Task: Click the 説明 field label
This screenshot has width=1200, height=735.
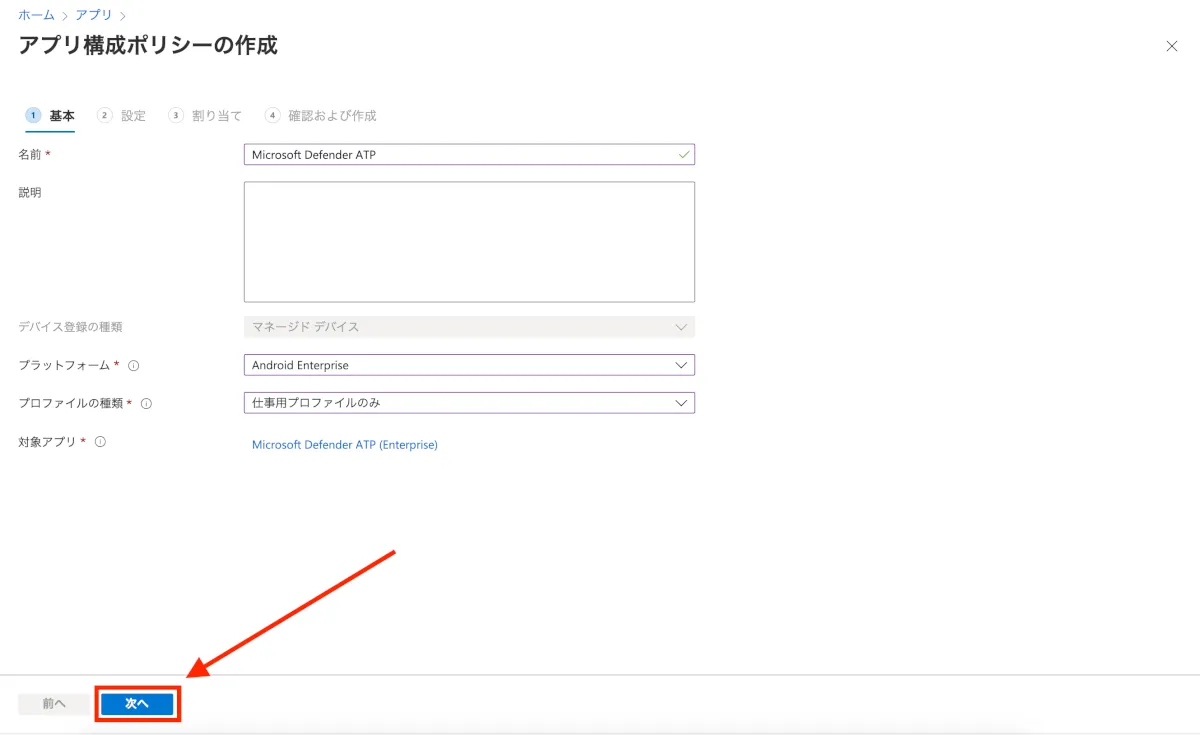Action: 30,192
